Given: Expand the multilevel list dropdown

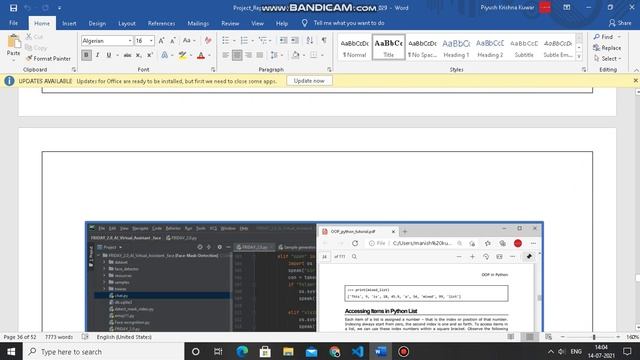Looking at the screenshot, I should tap(270, 40).
